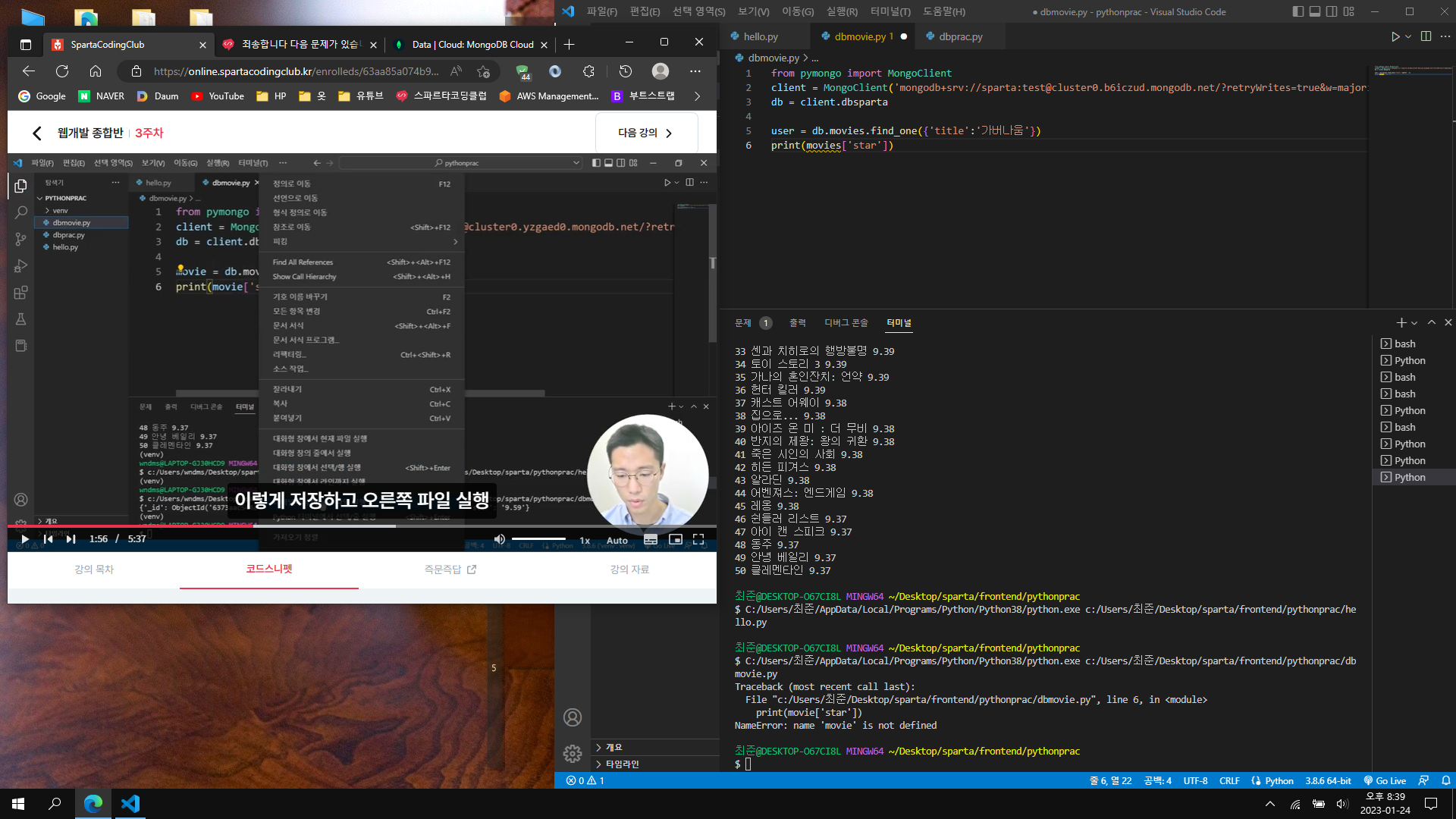Click errors and warnings status item

point(585,780)
